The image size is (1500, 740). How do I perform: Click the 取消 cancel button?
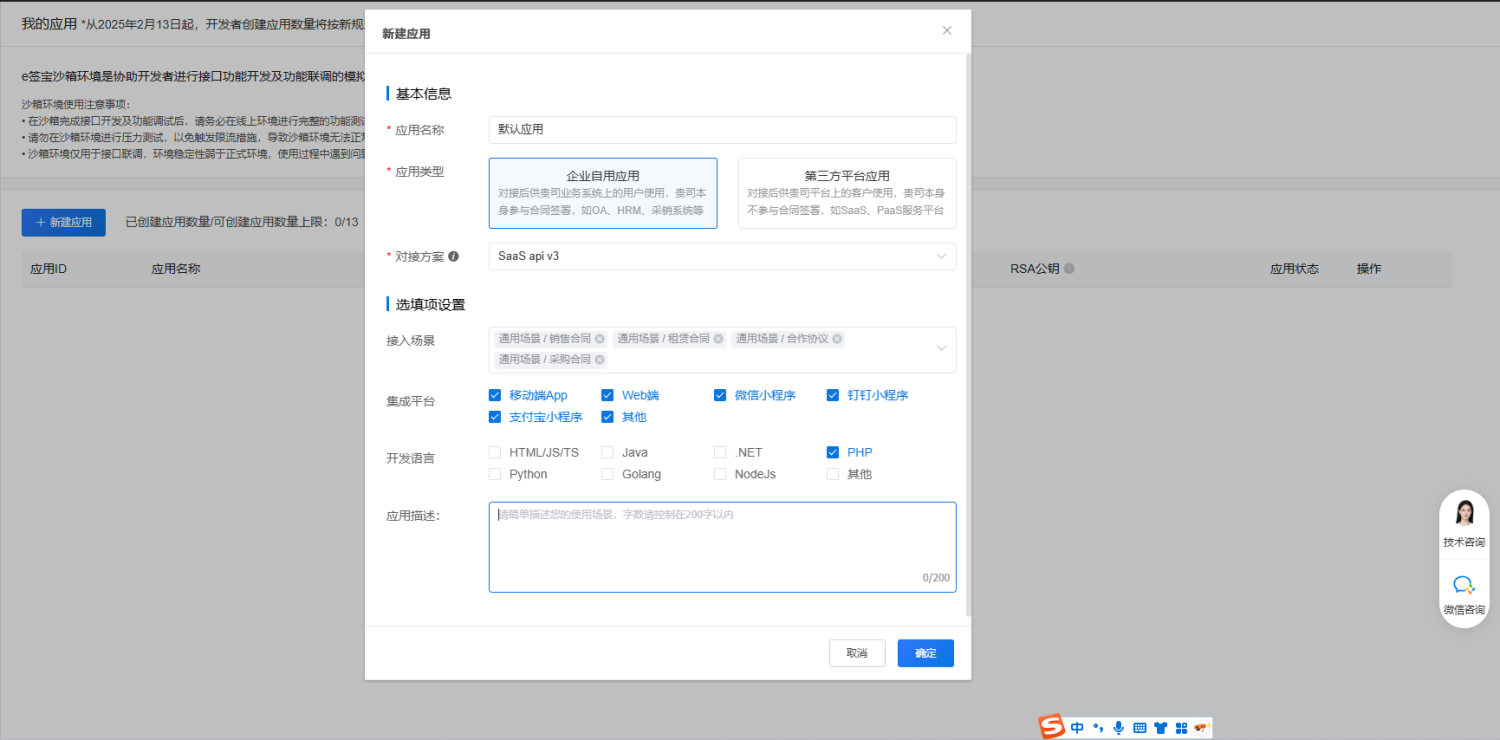coord(856,653)
